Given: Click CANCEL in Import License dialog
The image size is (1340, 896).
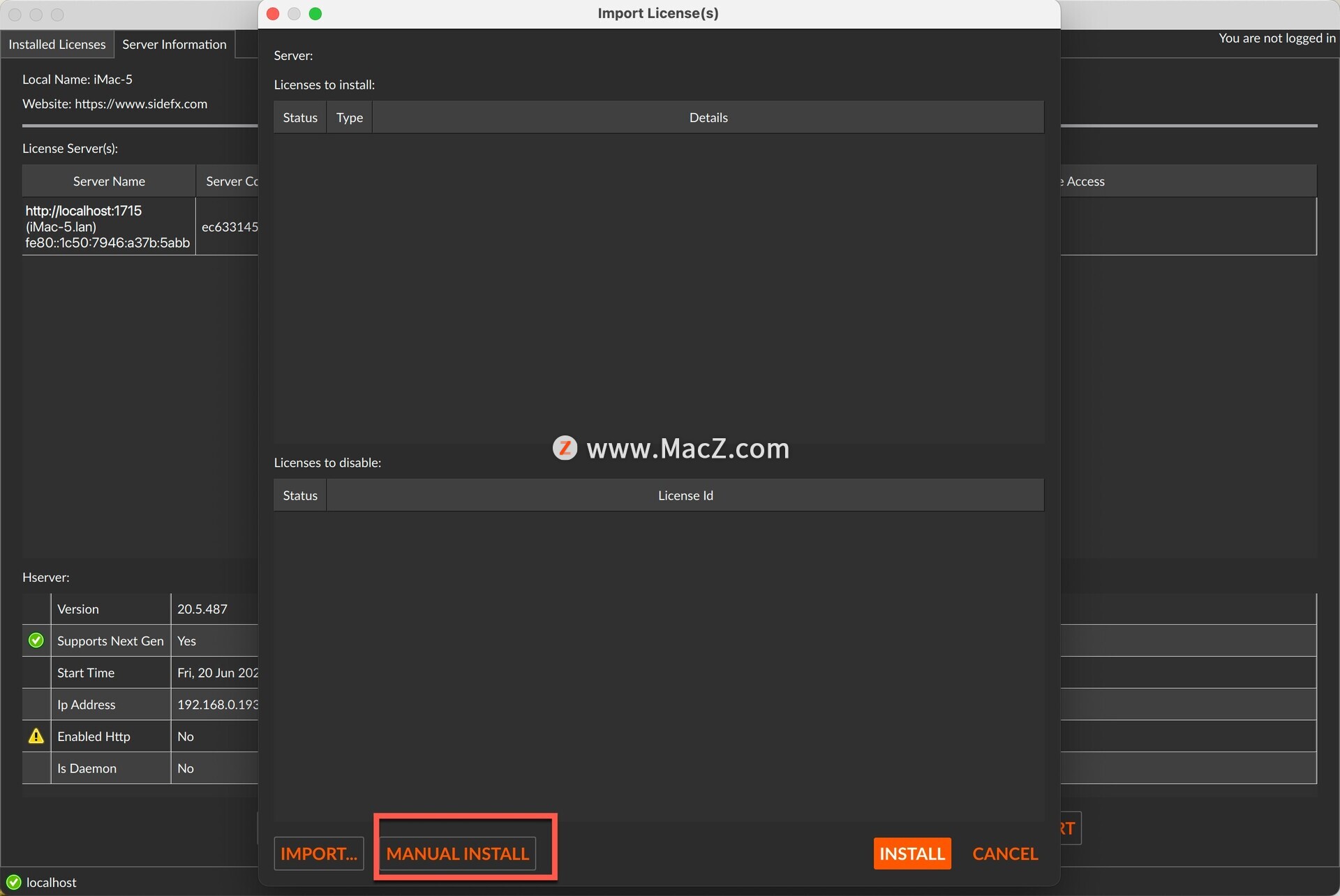Looking at the screenshot, I should (x=1004, y=853).
